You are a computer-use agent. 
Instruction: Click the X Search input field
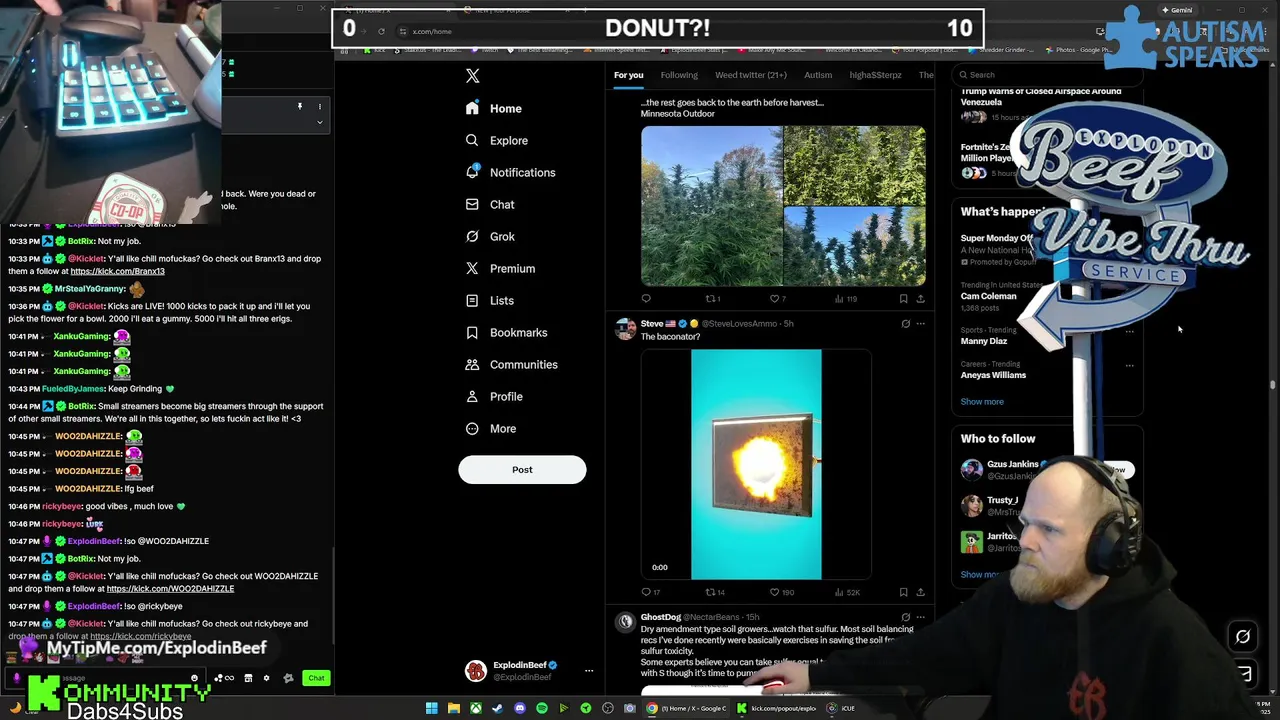[1047, 75]
